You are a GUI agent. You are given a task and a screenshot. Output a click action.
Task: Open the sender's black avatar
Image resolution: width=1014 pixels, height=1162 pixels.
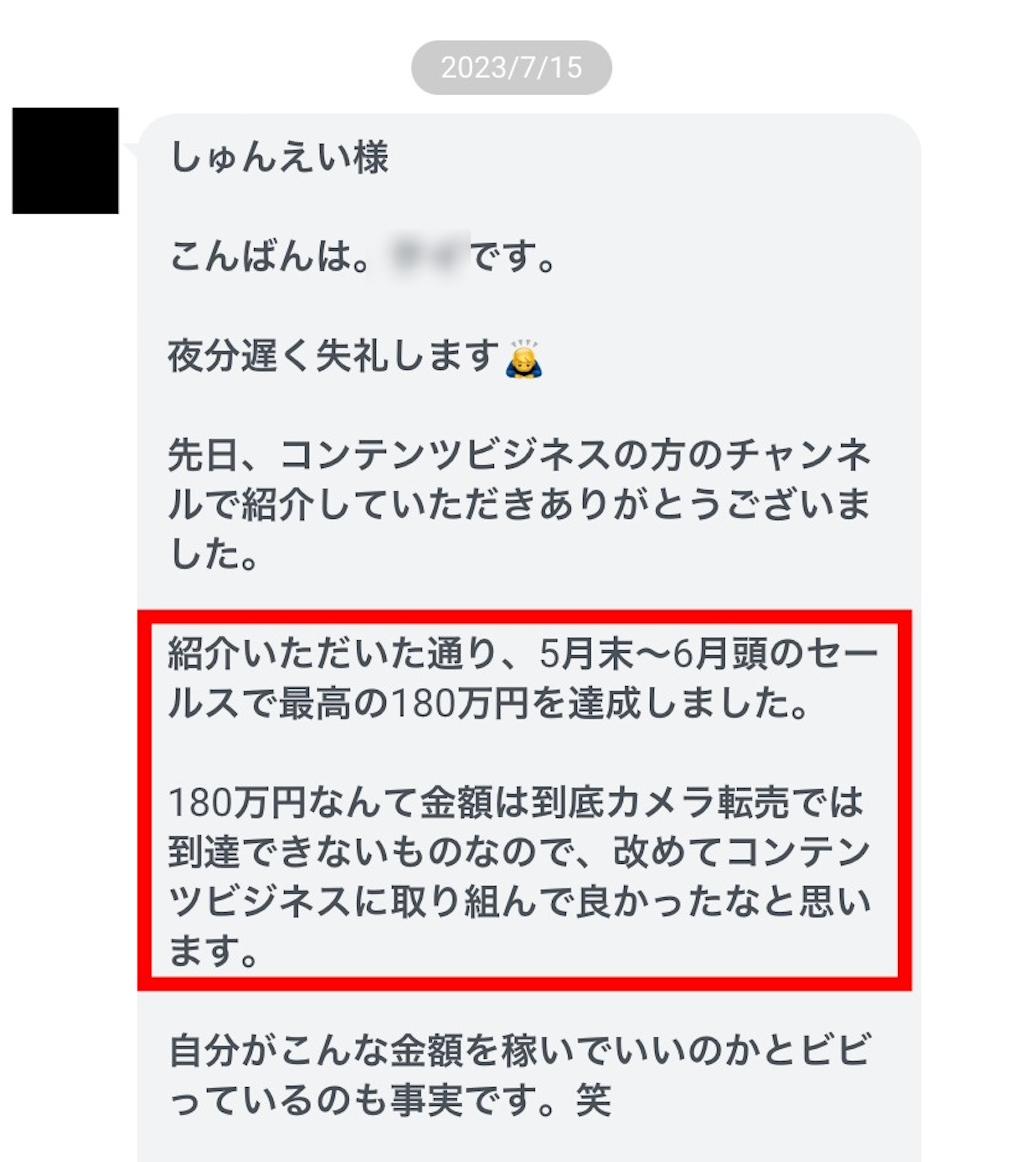click(65, 161)
